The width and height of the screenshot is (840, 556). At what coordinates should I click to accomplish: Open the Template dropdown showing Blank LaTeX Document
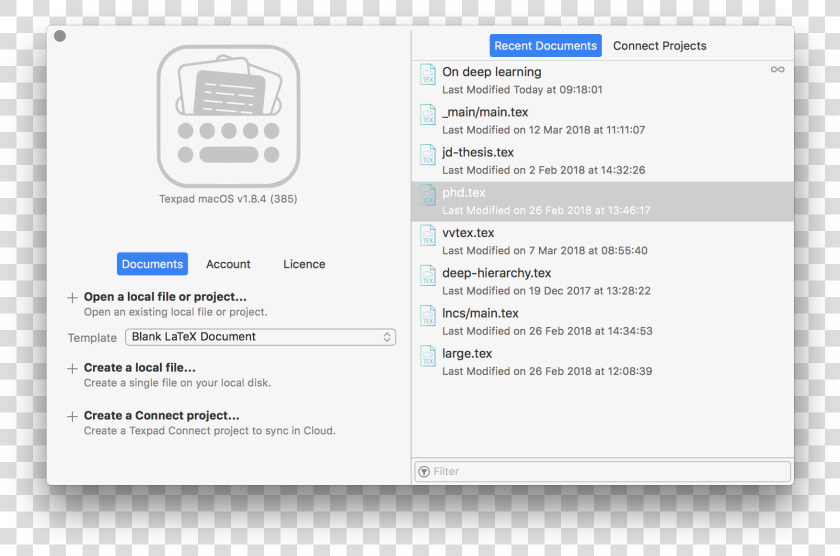(260, 337)
